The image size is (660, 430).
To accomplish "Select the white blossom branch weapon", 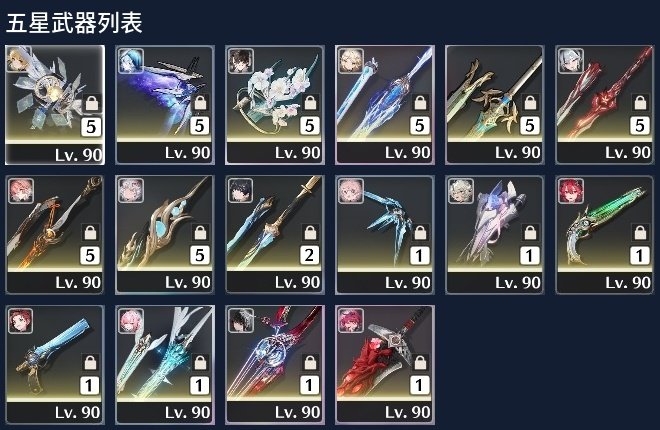I will (275, 105).
